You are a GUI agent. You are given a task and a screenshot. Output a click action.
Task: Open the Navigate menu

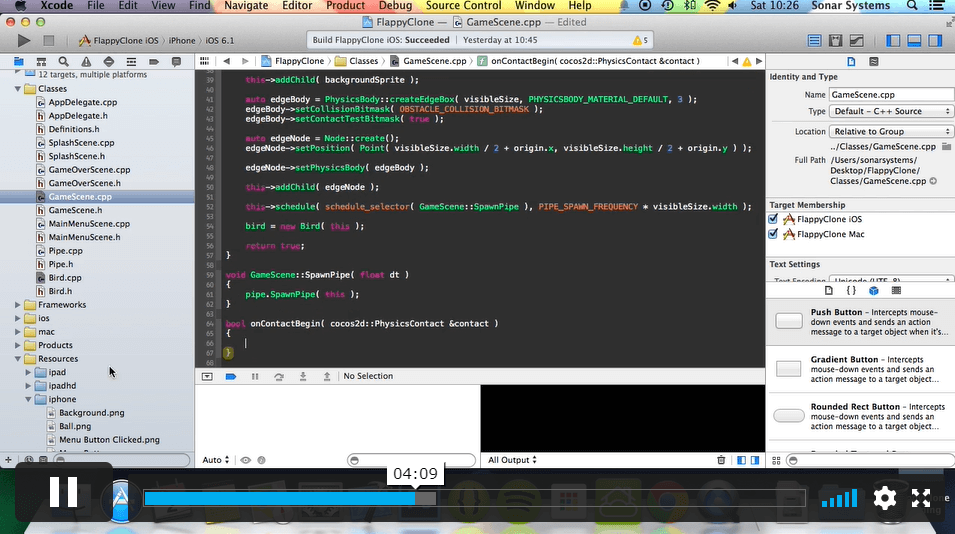(246, 6)
